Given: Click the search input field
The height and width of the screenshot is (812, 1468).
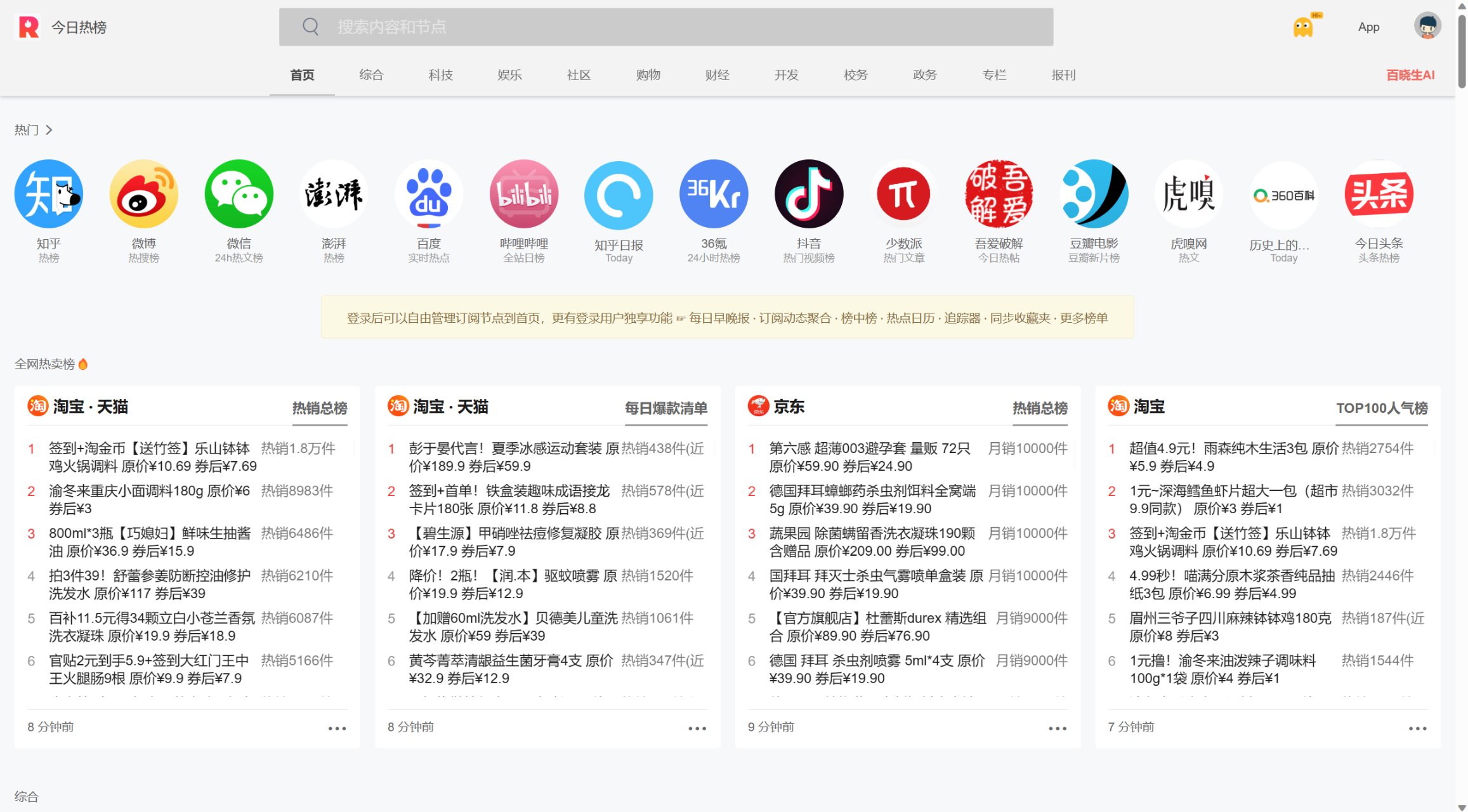Looking at the screenshot, I should 666,27.
